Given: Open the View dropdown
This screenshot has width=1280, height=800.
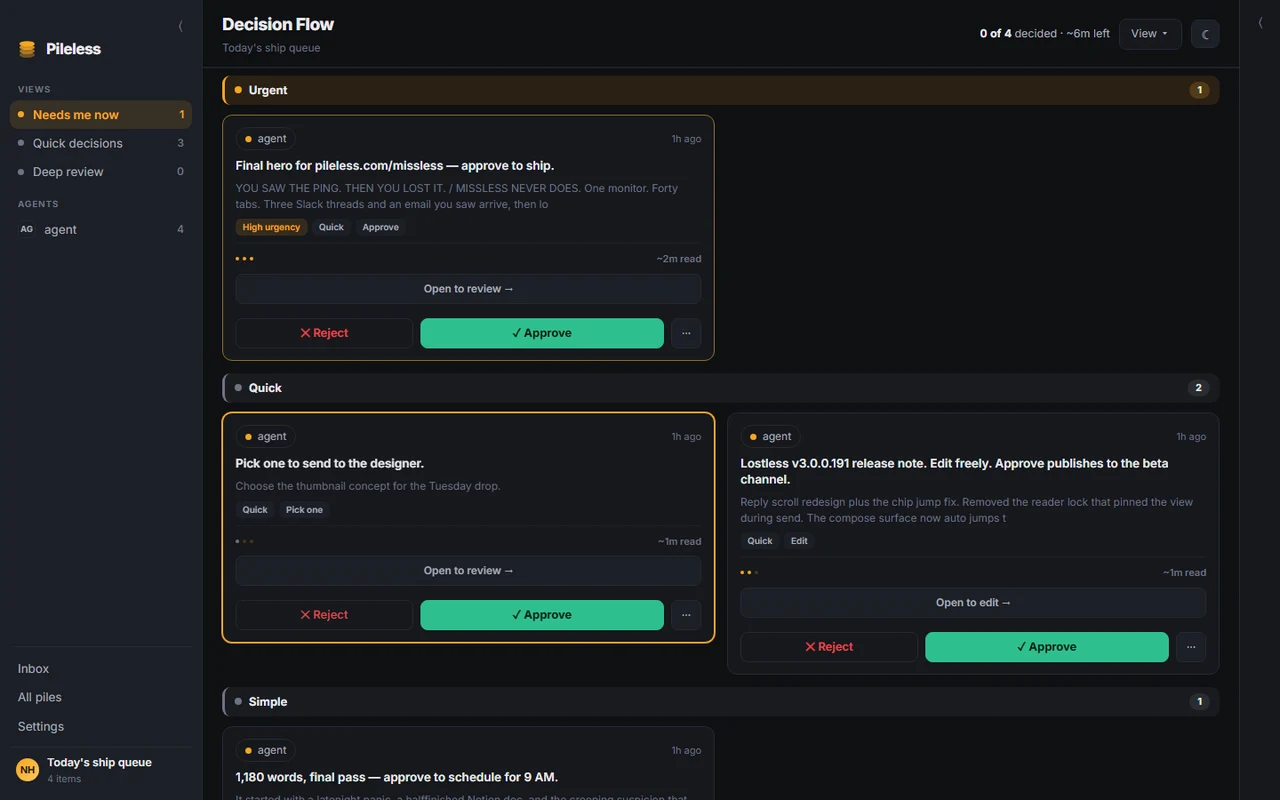Looking at the screenshot, I should (1150, 34).
